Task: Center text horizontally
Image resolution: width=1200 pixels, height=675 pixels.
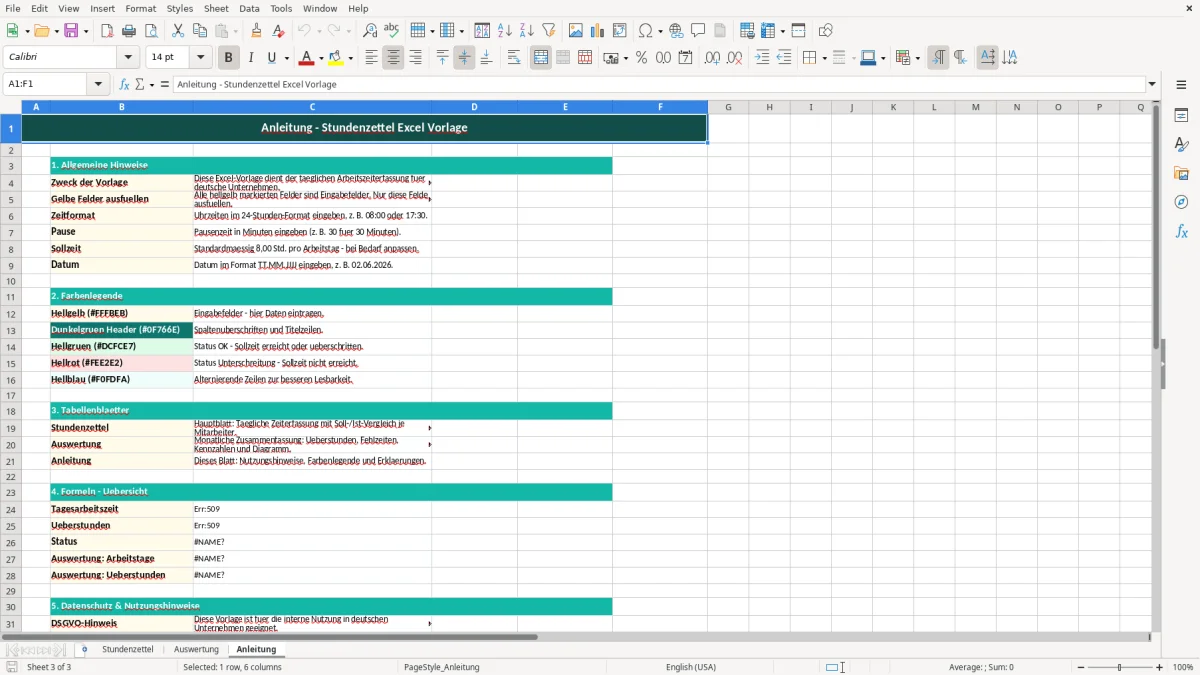Action: (393, 58)
